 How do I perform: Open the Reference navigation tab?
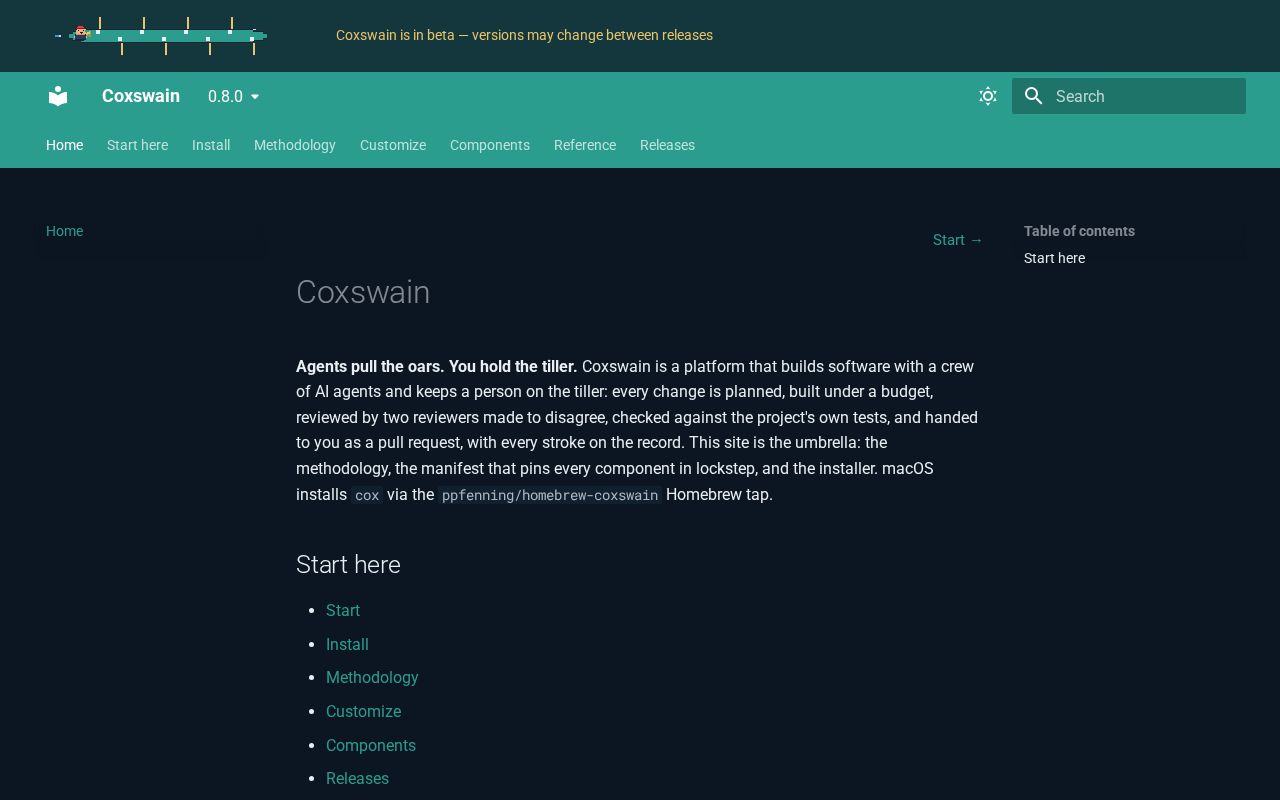point(585,145)
